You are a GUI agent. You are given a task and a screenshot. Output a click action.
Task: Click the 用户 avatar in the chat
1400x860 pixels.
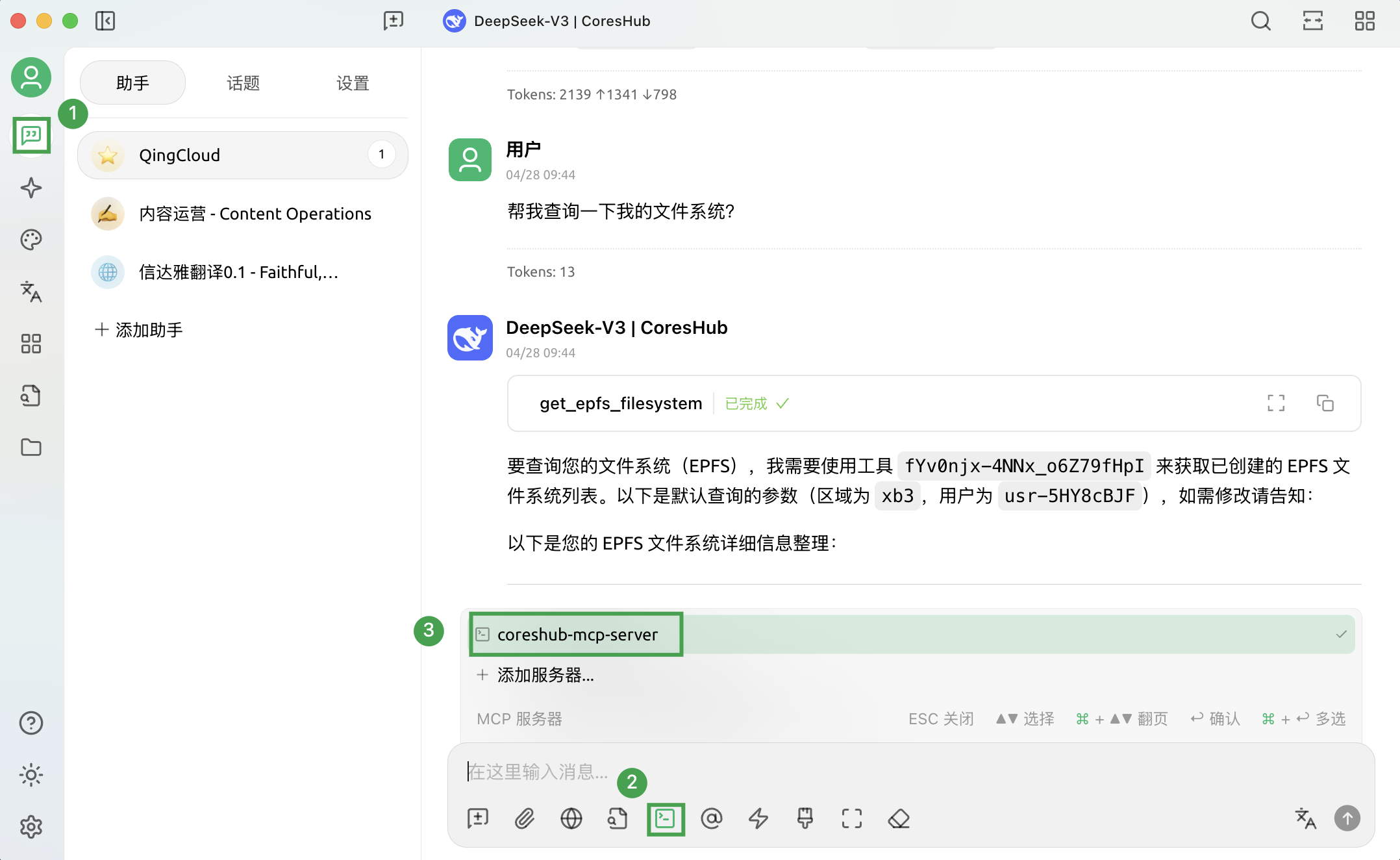(x=470, y=159)
